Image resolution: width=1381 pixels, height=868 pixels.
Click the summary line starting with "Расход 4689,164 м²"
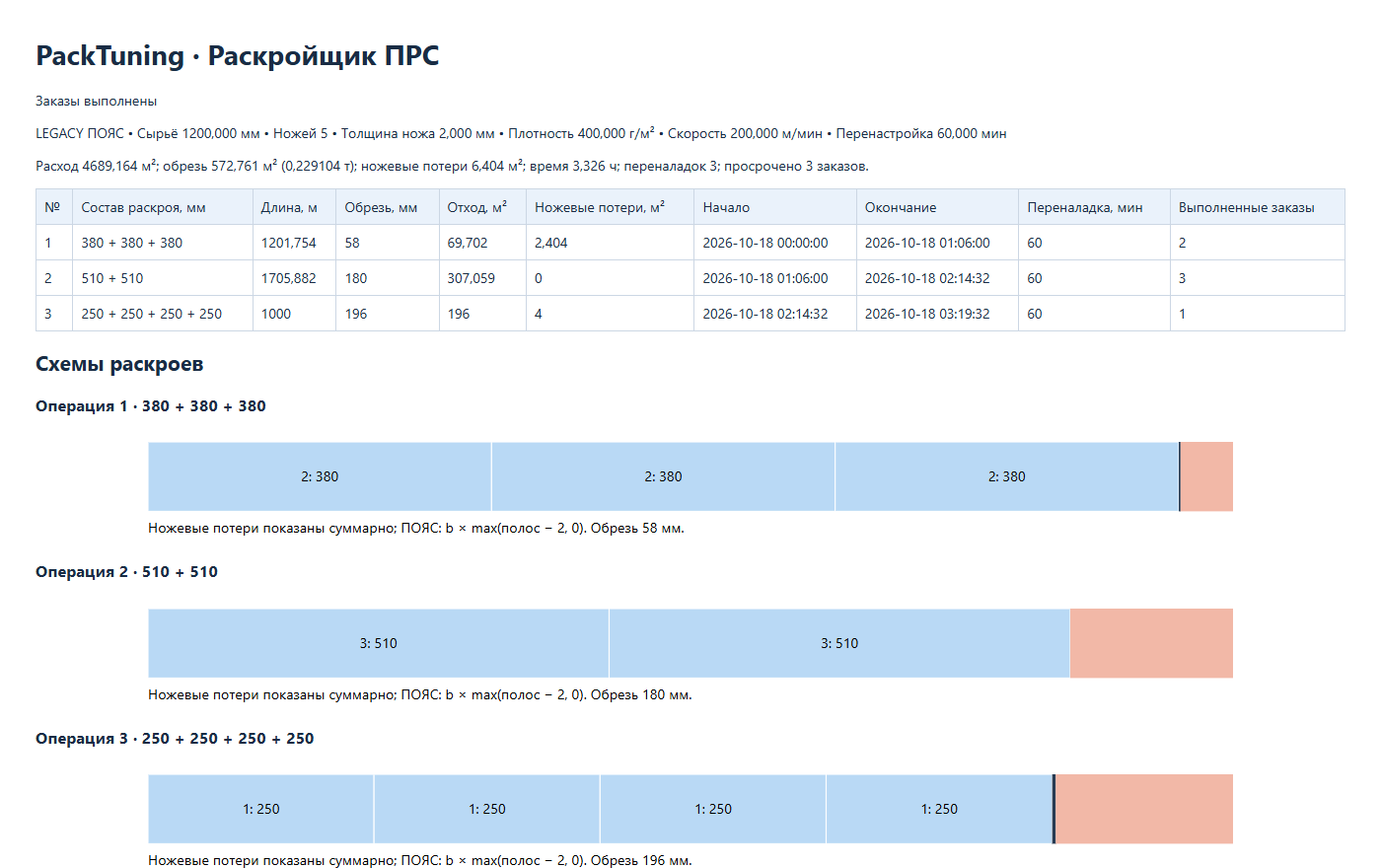tap(452, 166)
